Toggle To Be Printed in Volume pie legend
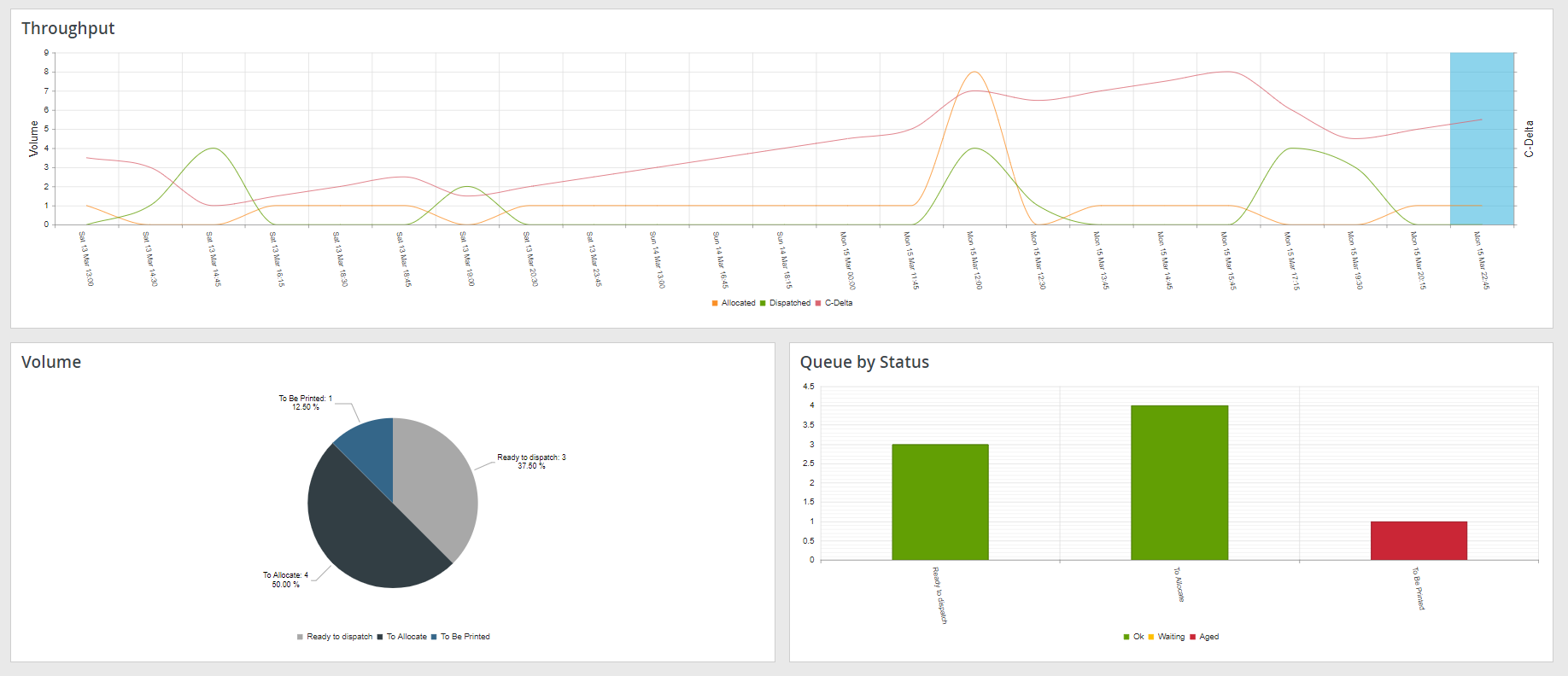Viewport: 1568px width, 676px height. [x=460, y=637]
